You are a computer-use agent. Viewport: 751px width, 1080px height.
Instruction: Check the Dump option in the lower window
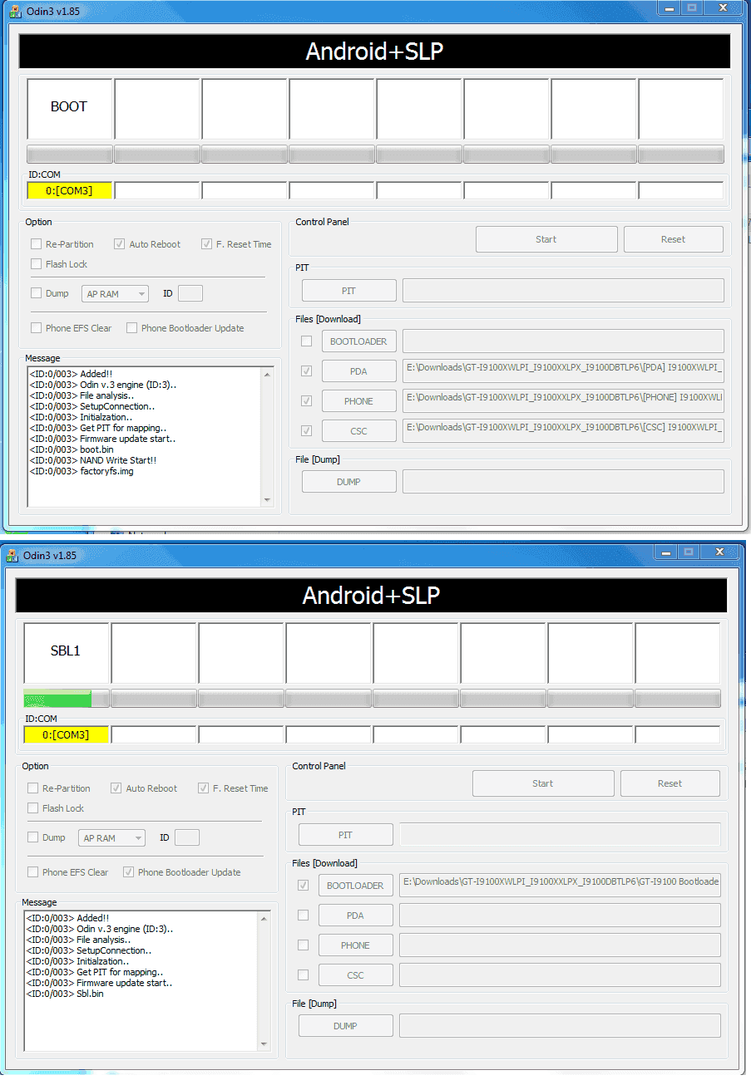33,838
